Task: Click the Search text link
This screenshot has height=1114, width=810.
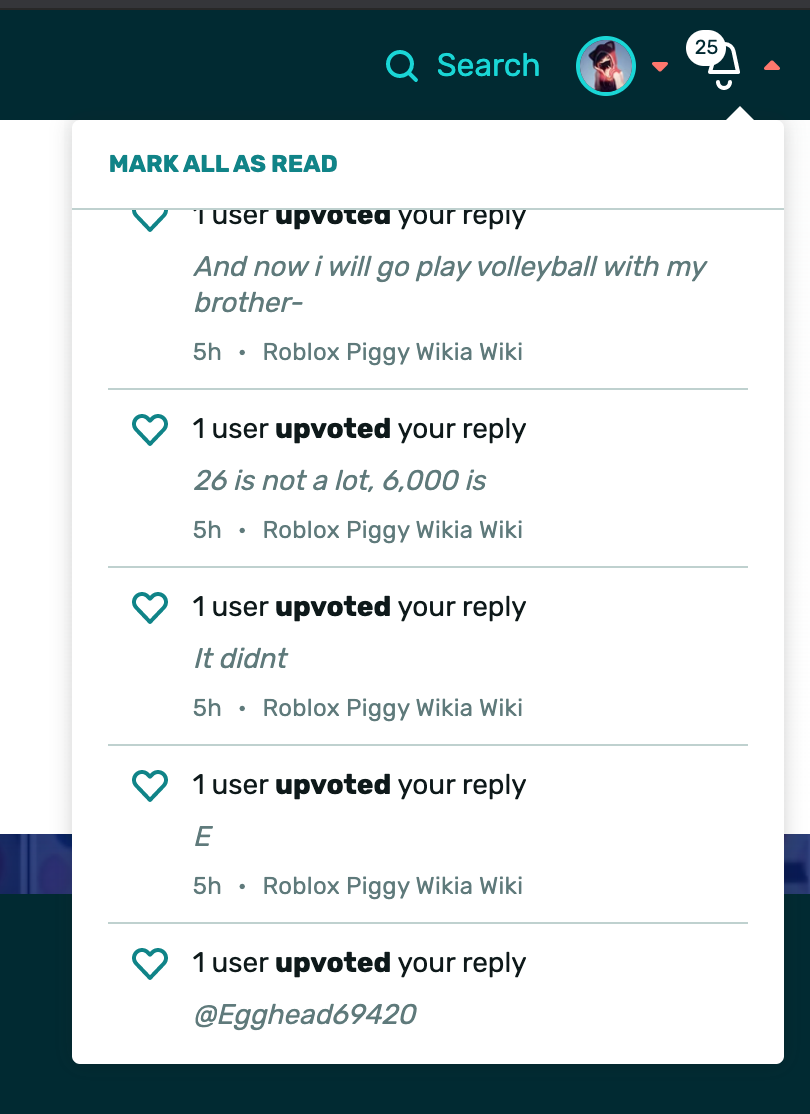Action: [488, 66]
